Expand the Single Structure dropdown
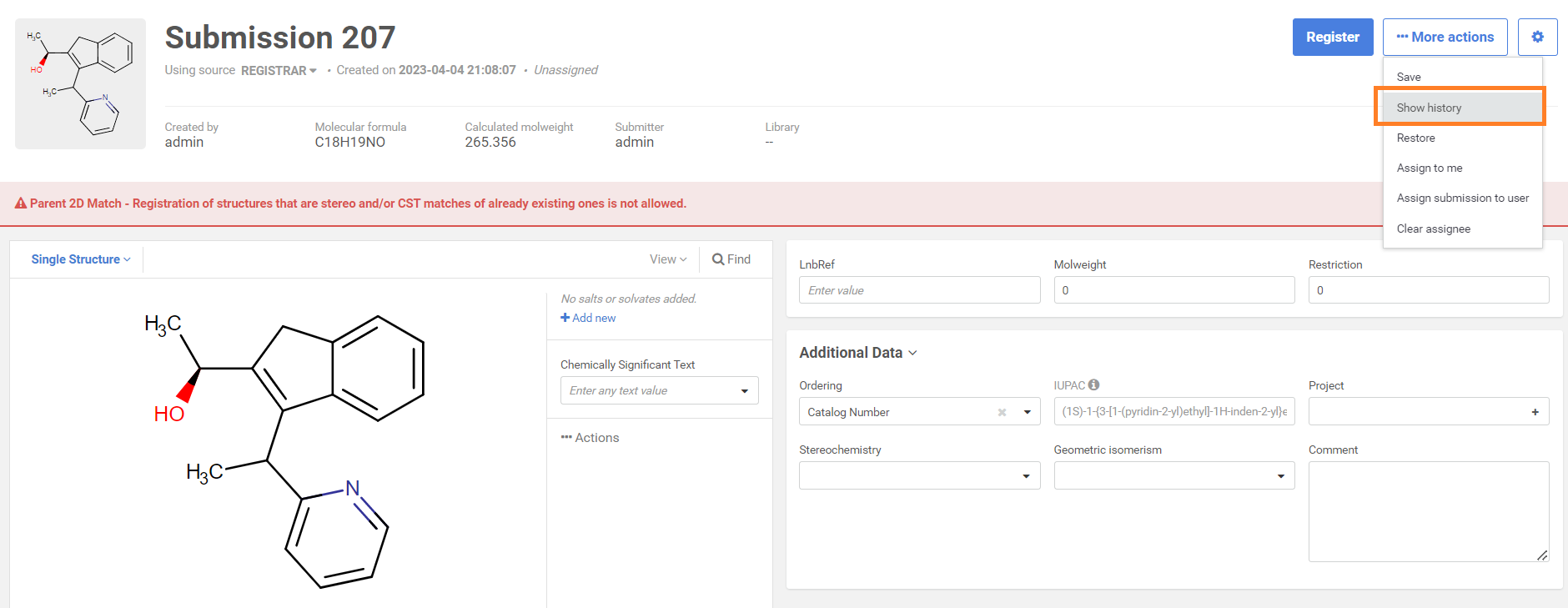The height and width of the screenshot is (608, 1568). coord(81,259)
